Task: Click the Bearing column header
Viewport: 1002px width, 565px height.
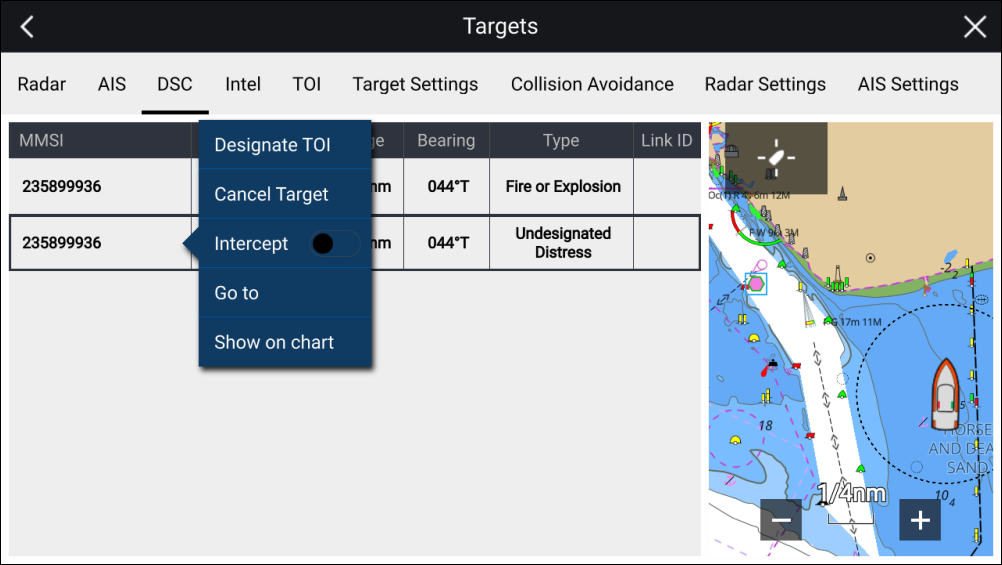Action: 446,140
